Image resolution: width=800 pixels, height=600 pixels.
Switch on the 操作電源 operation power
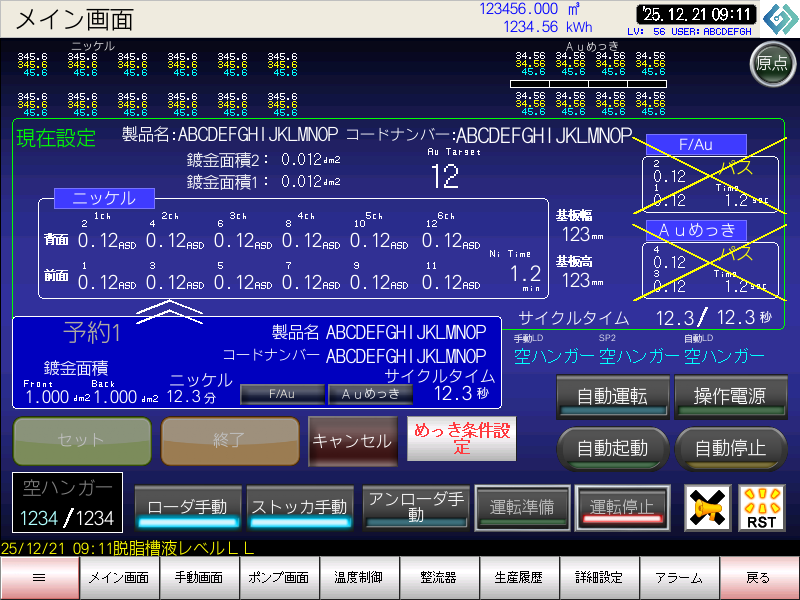pyautogui.click(x=729, y=396)
